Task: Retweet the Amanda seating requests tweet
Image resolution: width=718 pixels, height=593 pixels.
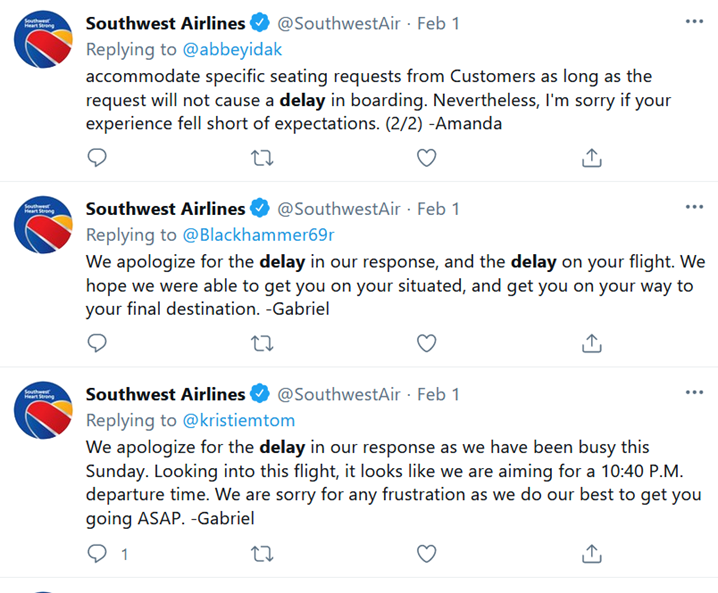Action: (x=262, y=158)
